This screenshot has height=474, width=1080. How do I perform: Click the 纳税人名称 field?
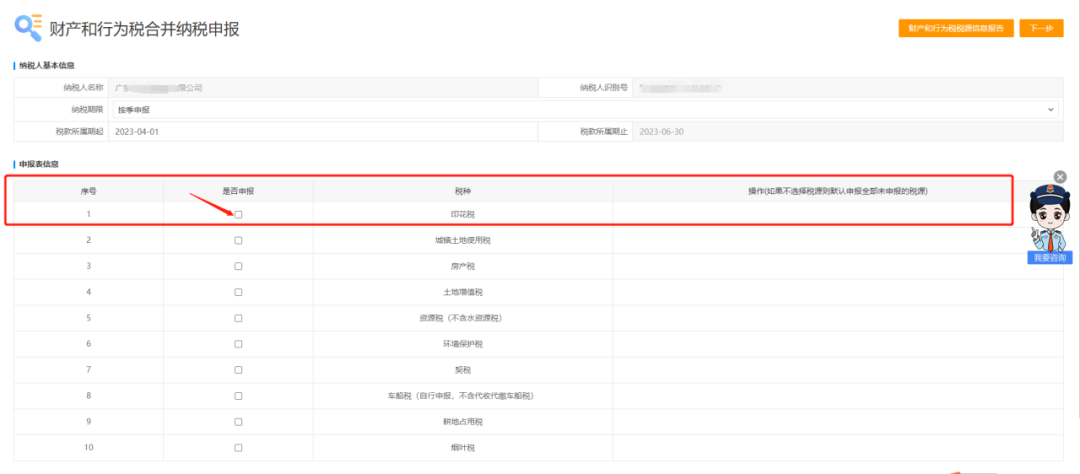tap(323, 87)
